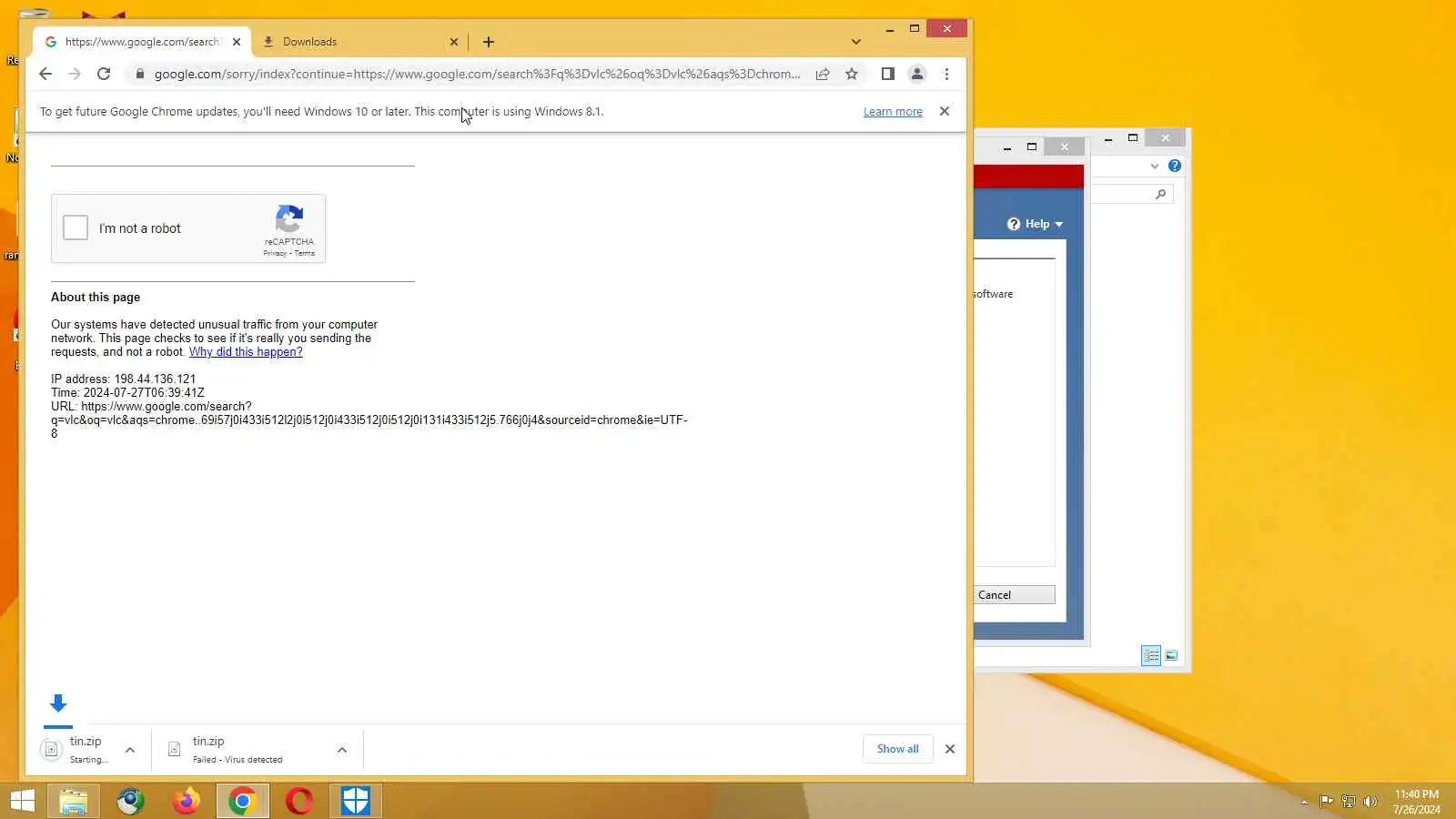Dismiss the Windows 8.1 update infobar
Image resolution: width=1456 pixels, height=819 pixels.
coord(945,111)
